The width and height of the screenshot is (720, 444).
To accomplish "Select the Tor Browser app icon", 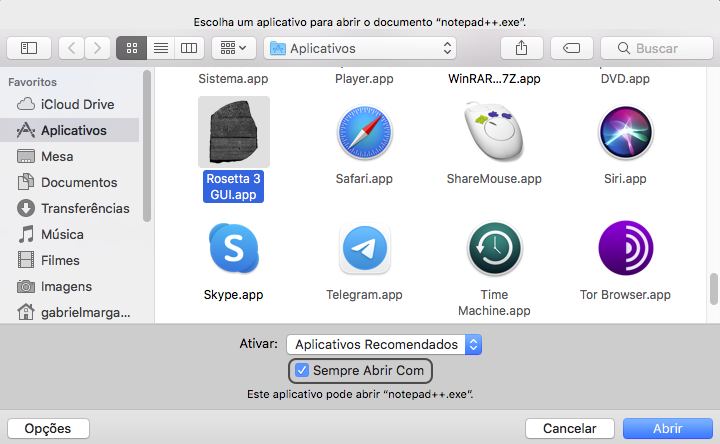I will [625, 248].
